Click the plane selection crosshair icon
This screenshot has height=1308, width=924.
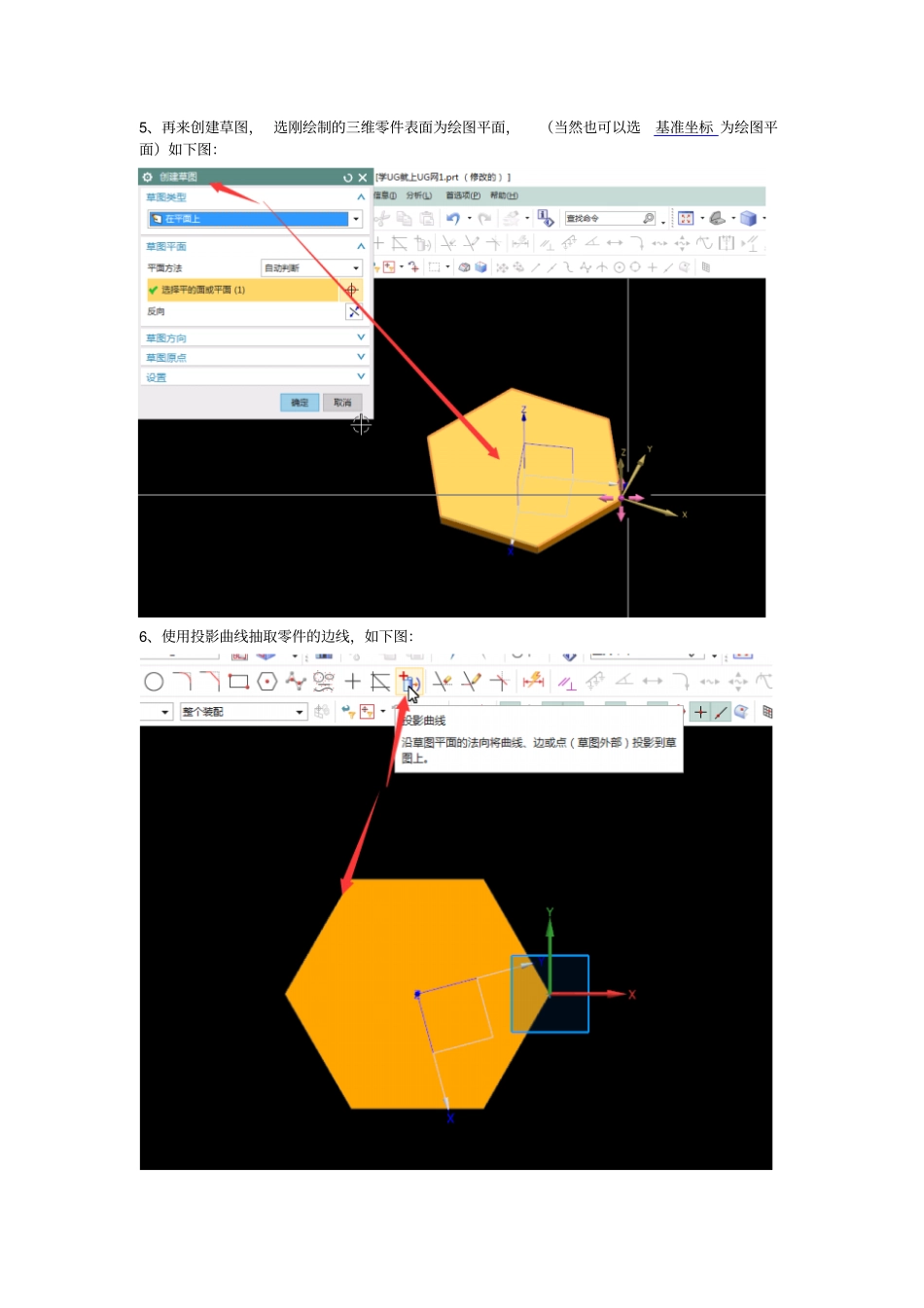pos(352,290)
